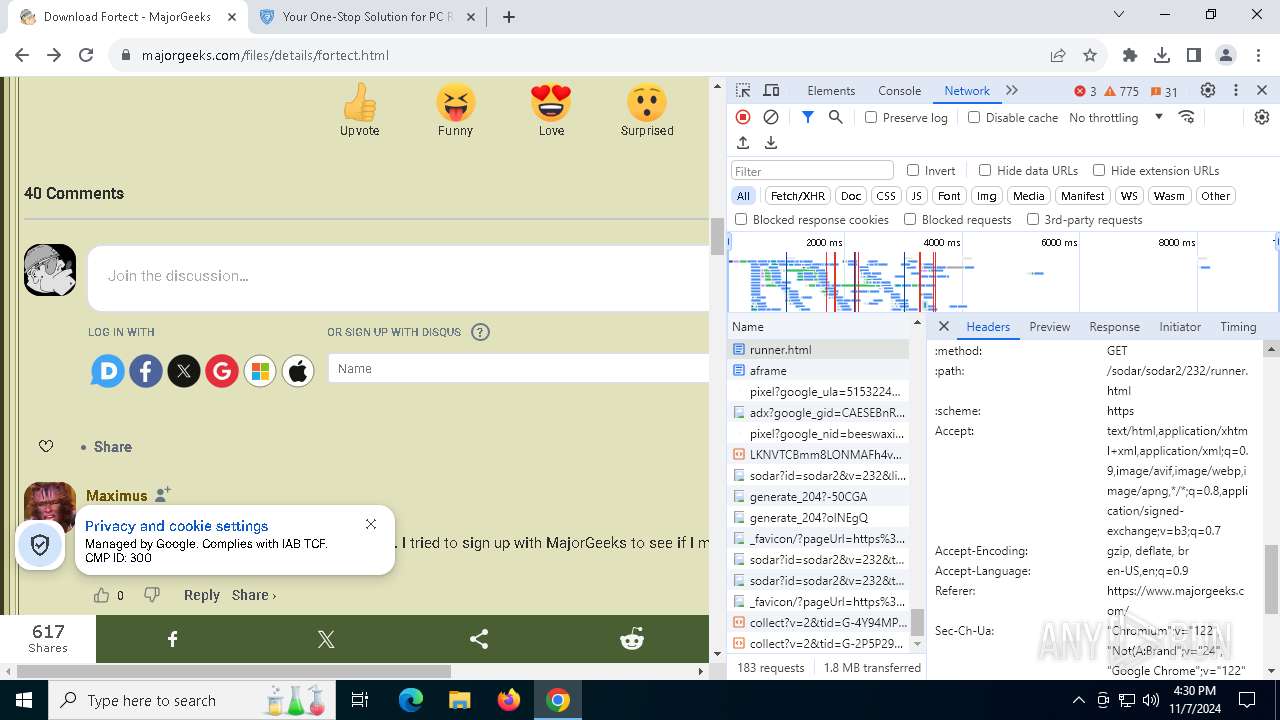Click the Join the discussion box
The image size is (1280, 720).
point(398,276)
